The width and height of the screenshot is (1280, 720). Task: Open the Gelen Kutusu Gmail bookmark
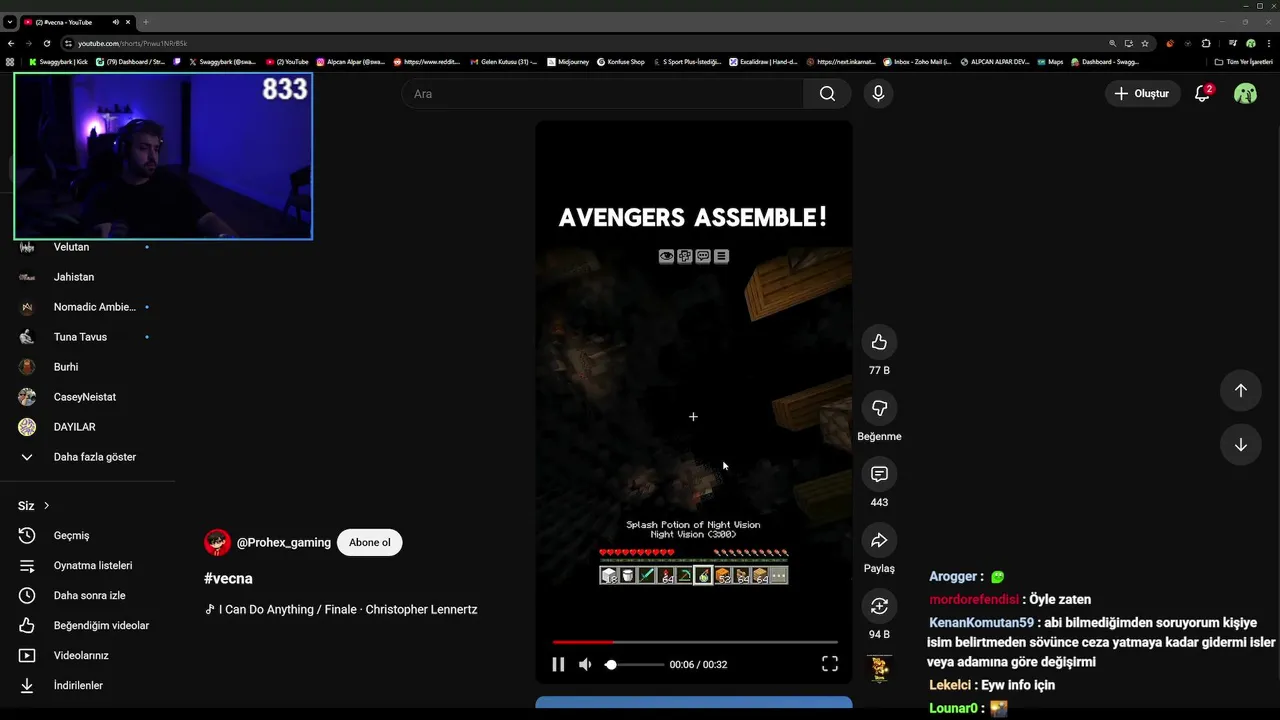coord(504,62)
